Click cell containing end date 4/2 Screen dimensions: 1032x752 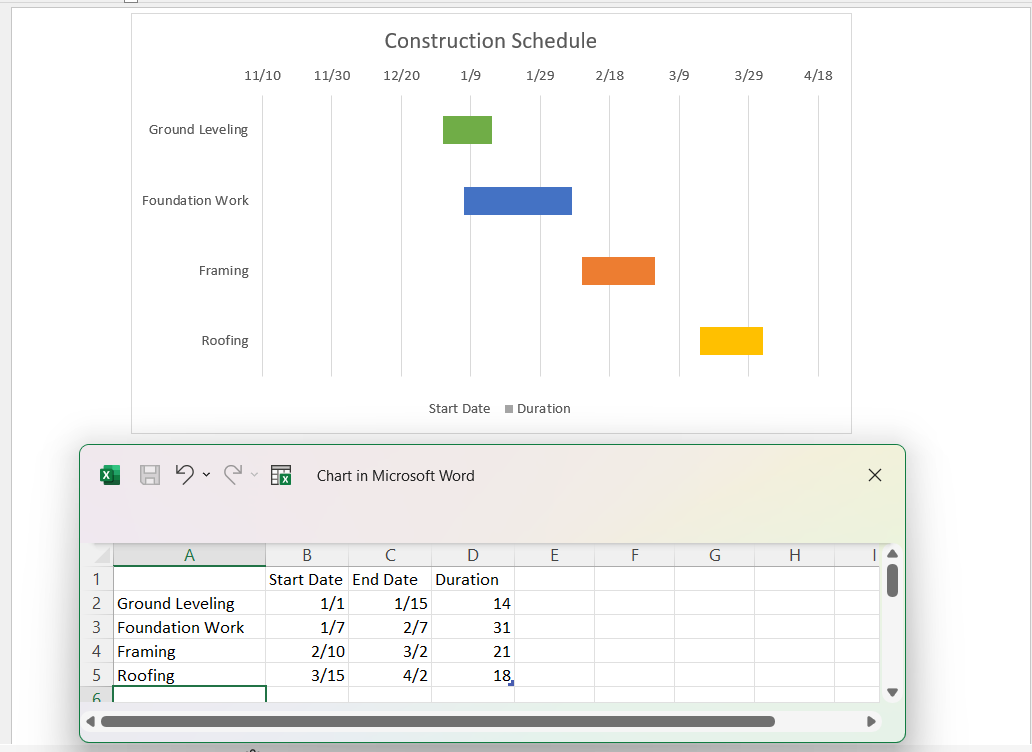(390, 675)
